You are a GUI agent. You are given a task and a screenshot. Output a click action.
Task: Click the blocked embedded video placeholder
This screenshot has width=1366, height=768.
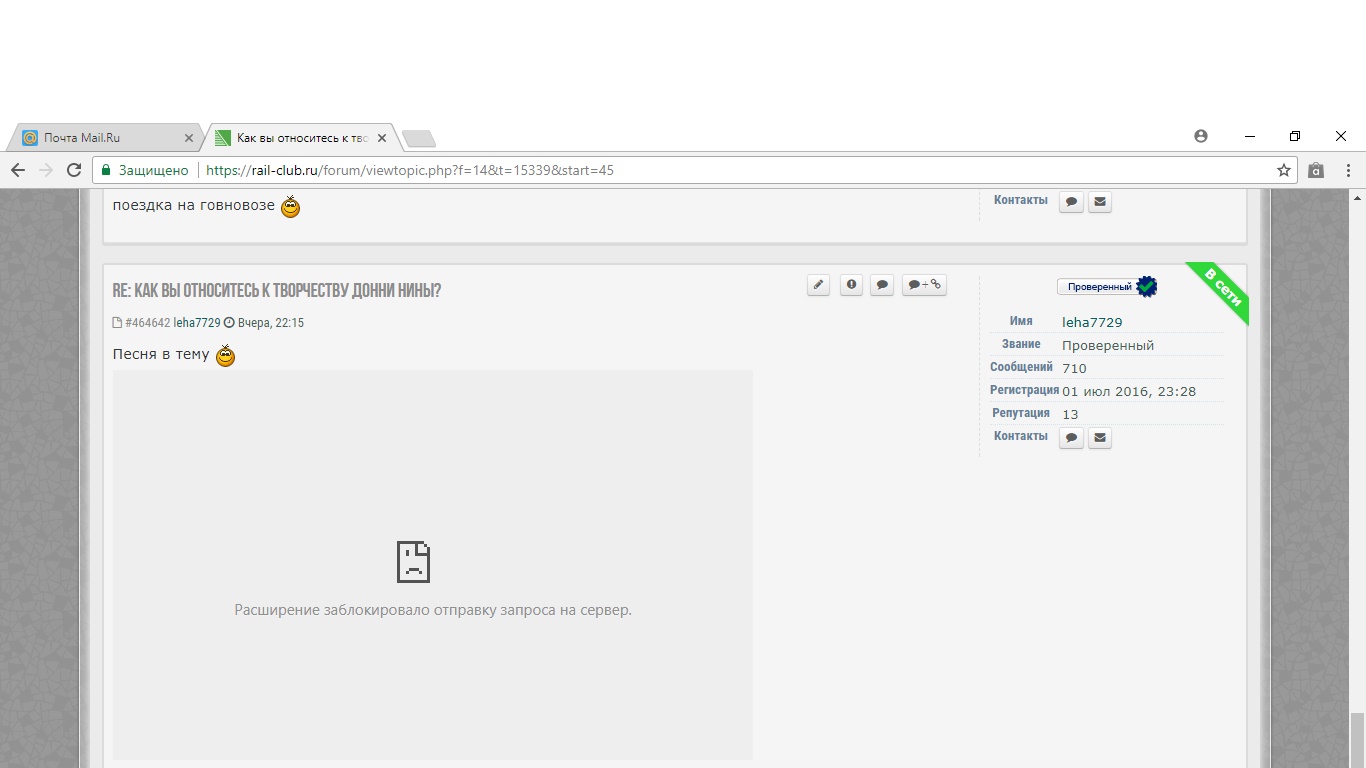(432, 565)
